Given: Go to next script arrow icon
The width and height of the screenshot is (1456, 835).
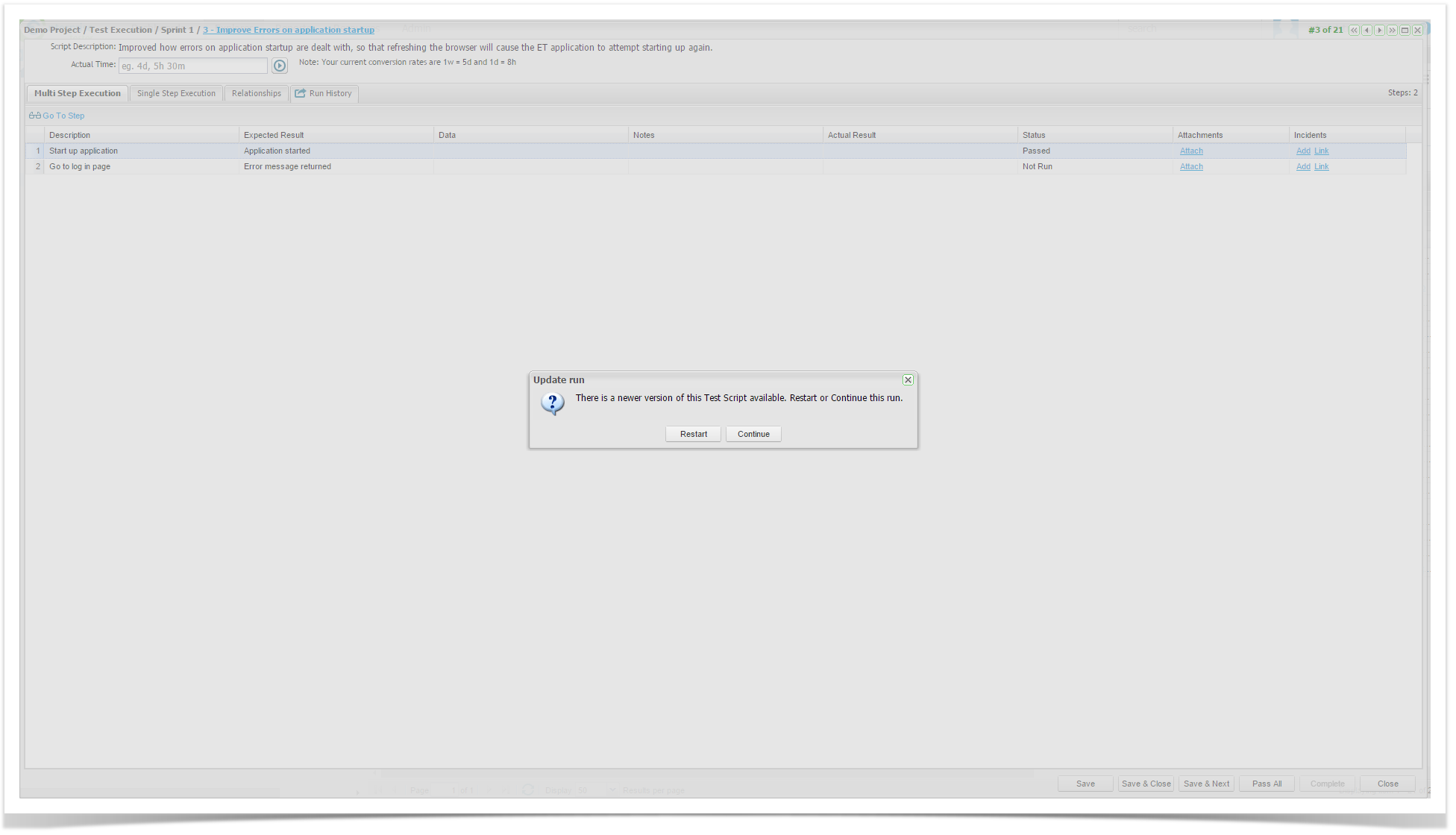Looking at the screenshot, I should click(x=1379, y=31).
